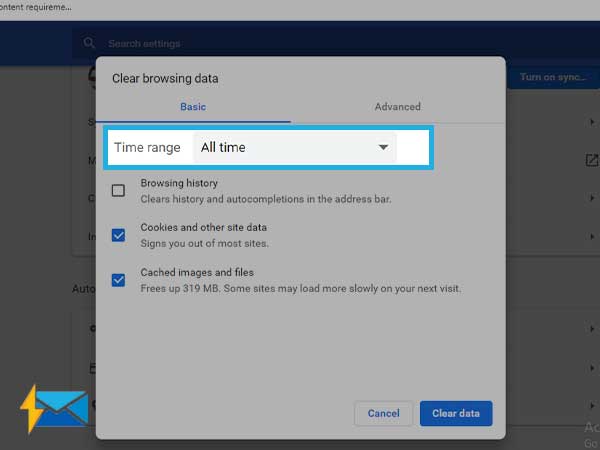Screen dimensions: 600x450
Task: Click the Browsing history label text
Action: point(179,183)
